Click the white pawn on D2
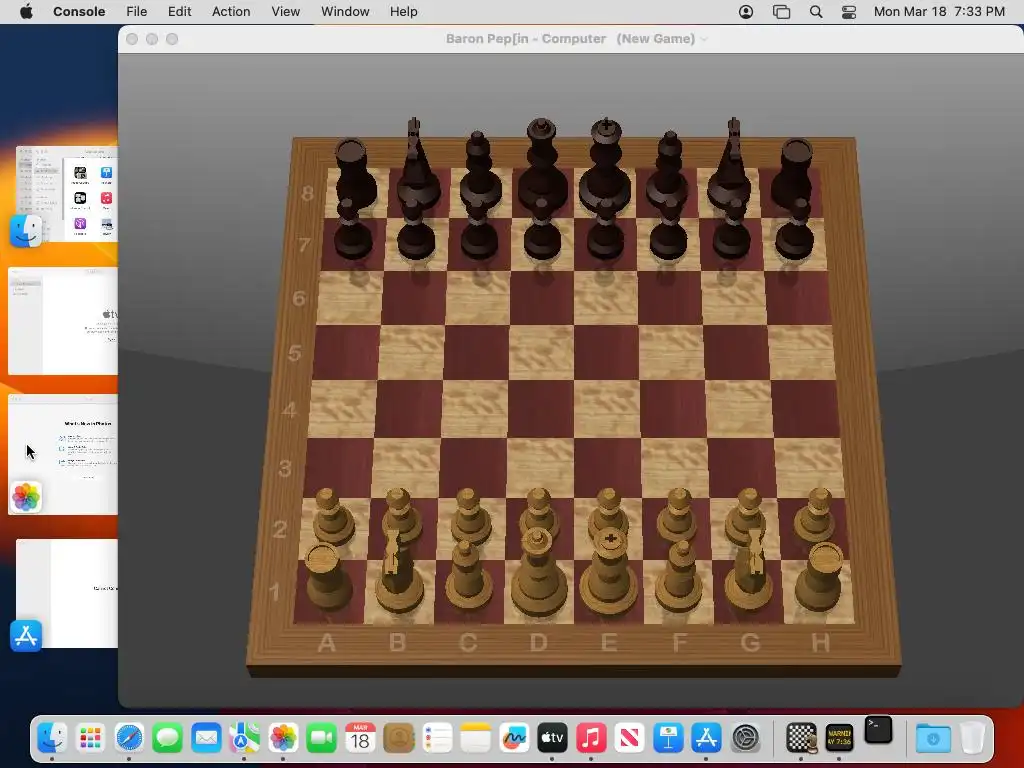1024x768 pixels. pyautogui.click(x=539, y=513)
